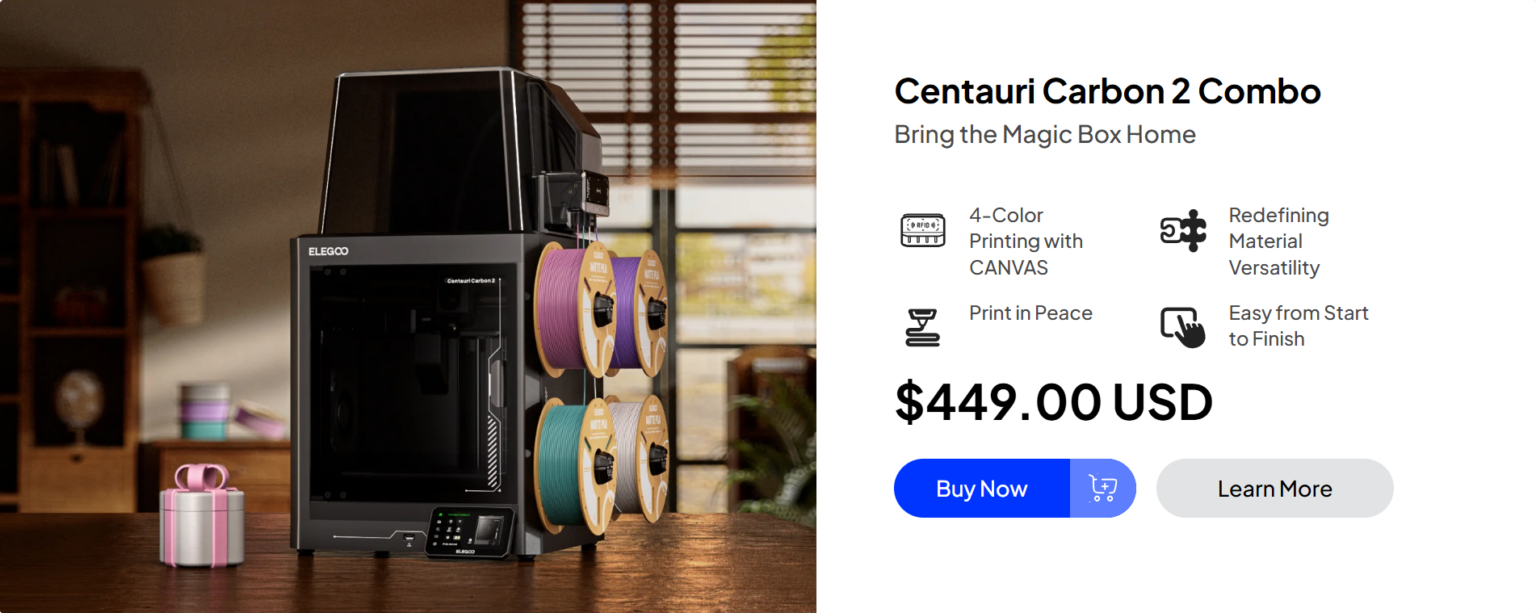Click the 4-Color Printing CANVAS icon
1536x613 pixels.
[922, 230]
